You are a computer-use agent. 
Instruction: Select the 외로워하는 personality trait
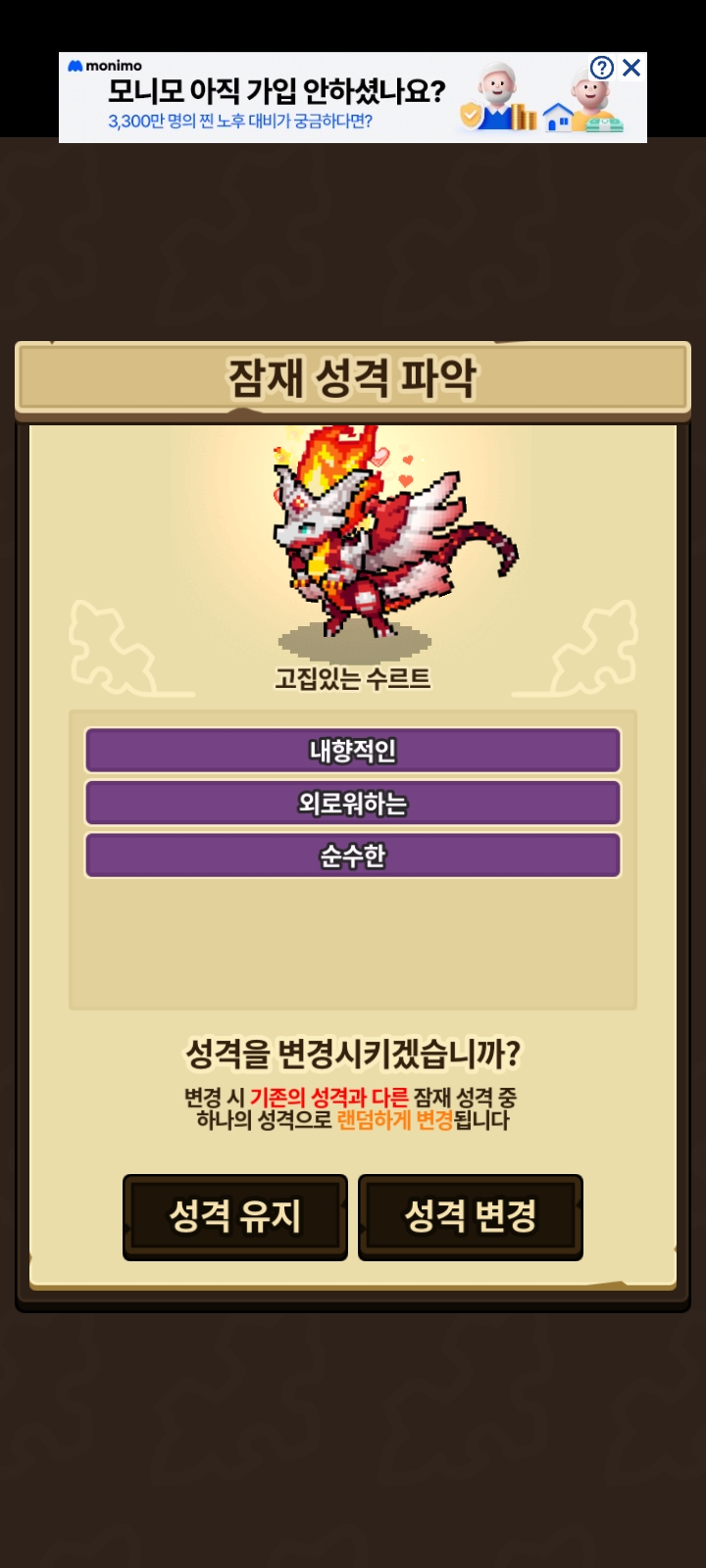point(353,804)
